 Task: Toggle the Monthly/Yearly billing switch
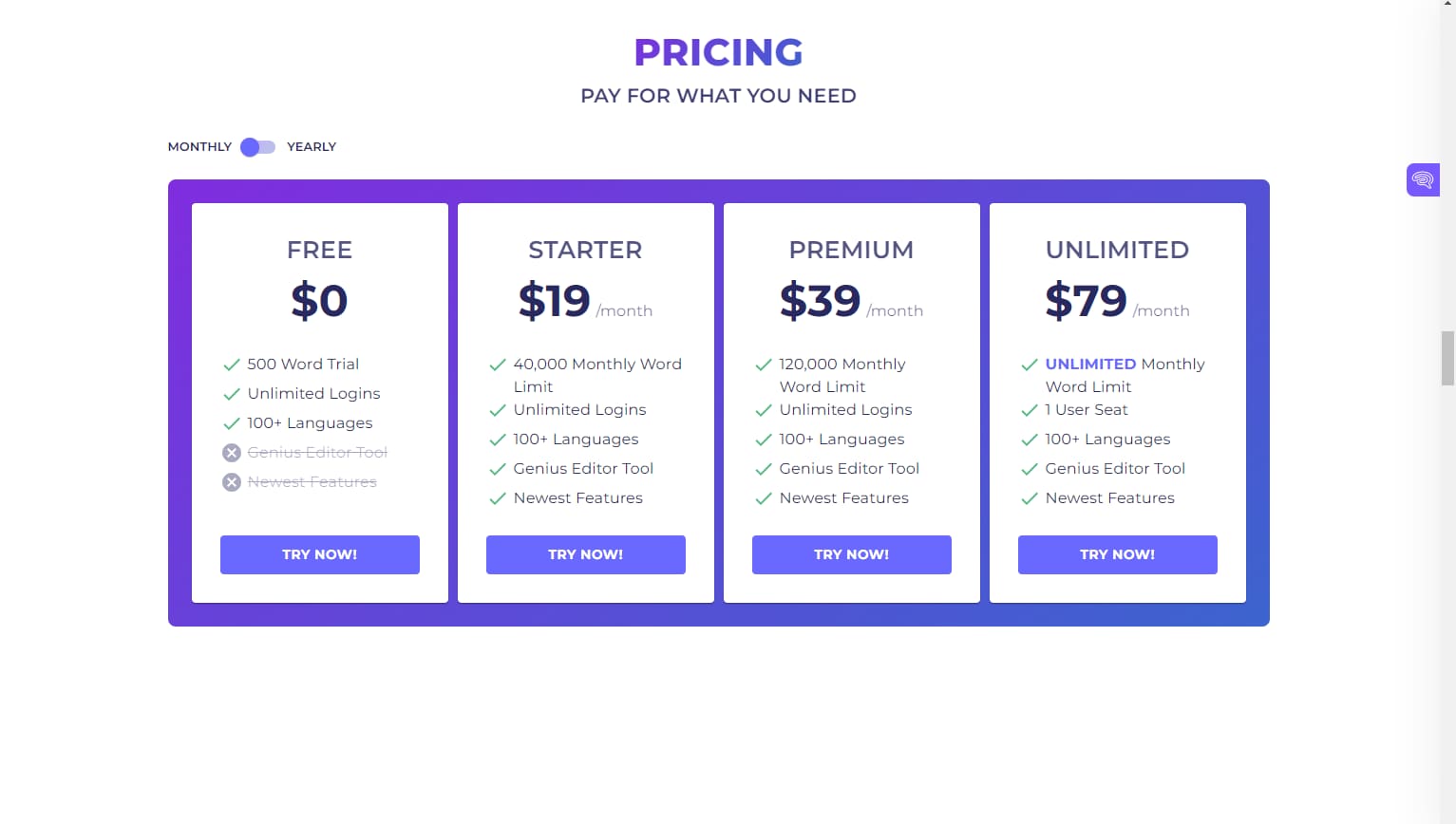click(257, 147)
